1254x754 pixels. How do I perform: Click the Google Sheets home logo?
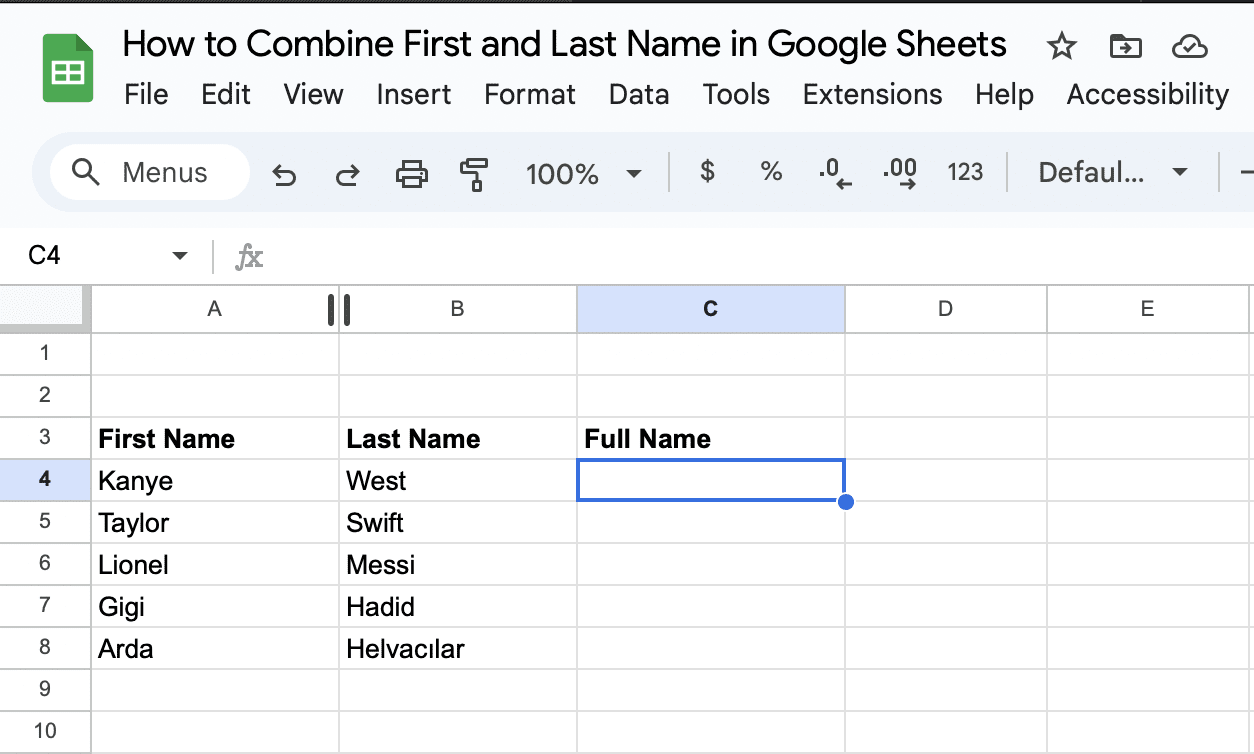pyautogui.click(x=68, y=68)
